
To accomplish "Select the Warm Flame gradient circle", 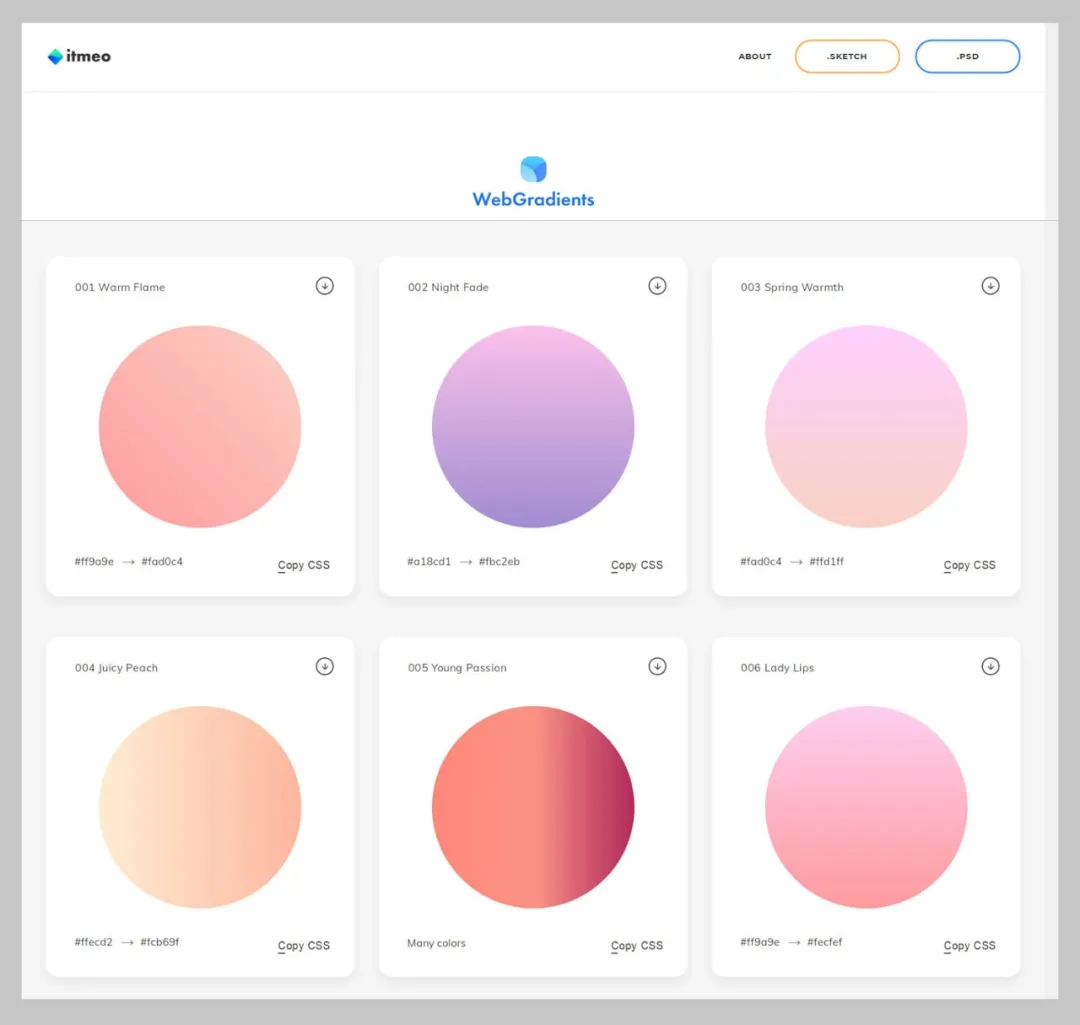I will (x=200, y=426).
